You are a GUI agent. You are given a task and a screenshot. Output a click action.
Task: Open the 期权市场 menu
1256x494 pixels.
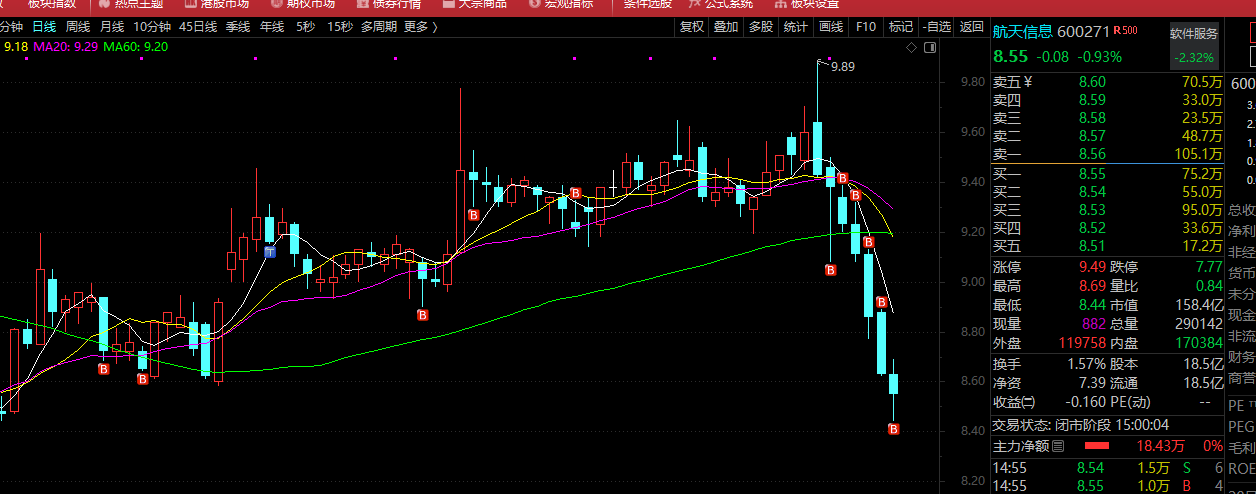coord(311,3)
